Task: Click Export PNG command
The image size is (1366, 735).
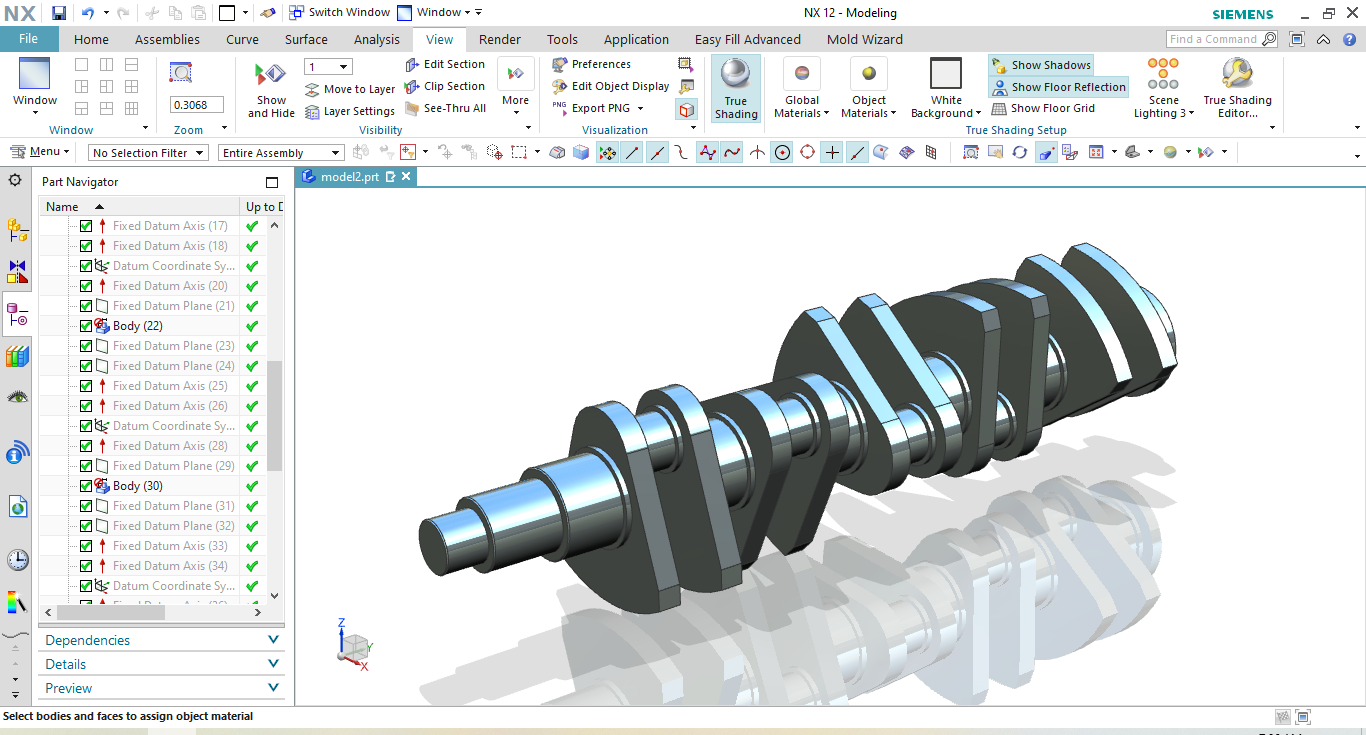Action: (x=599, y=108)
